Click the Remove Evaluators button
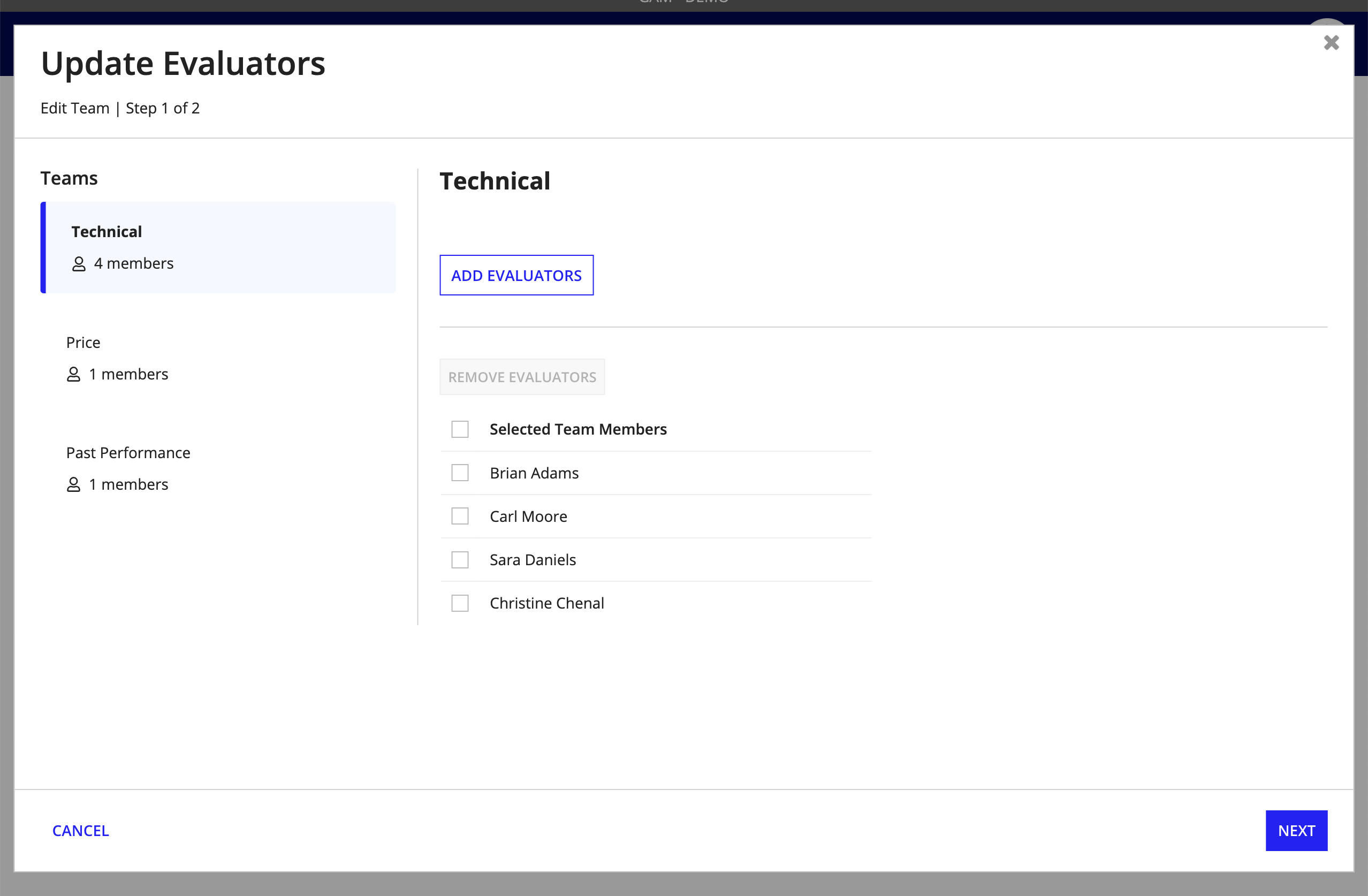The width and height of the screenshot is (1368, 896). pos(522,377)
